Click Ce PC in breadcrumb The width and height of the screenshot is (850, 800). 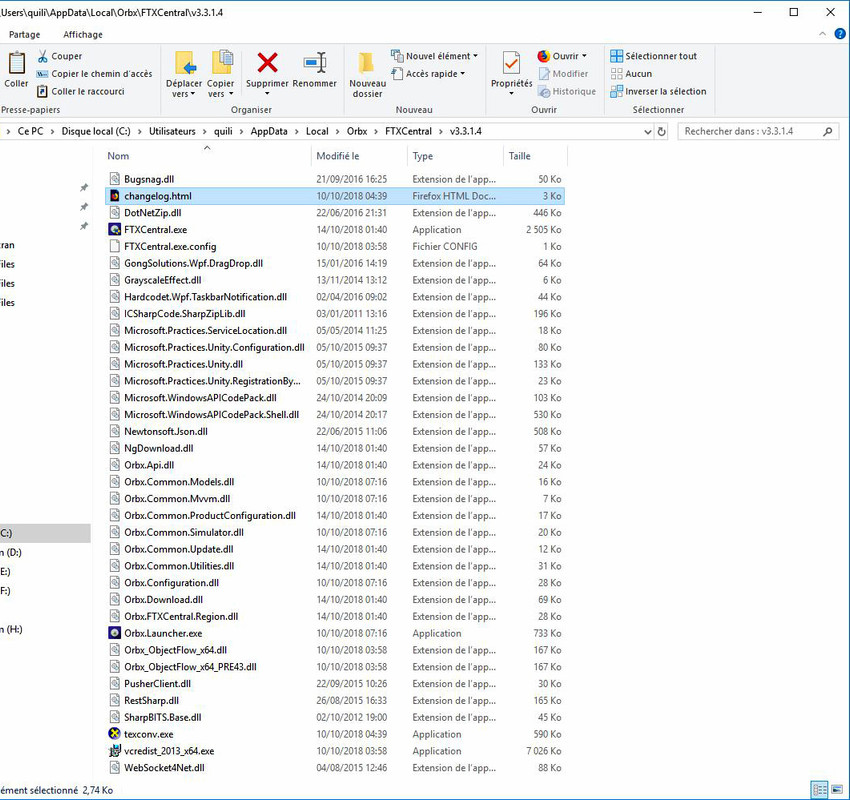click(x=30, y=131)
